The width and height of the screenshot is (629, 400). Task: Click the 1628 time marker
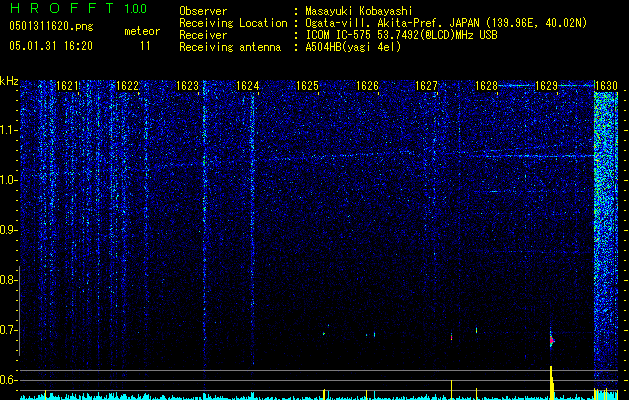click(486, 86)
